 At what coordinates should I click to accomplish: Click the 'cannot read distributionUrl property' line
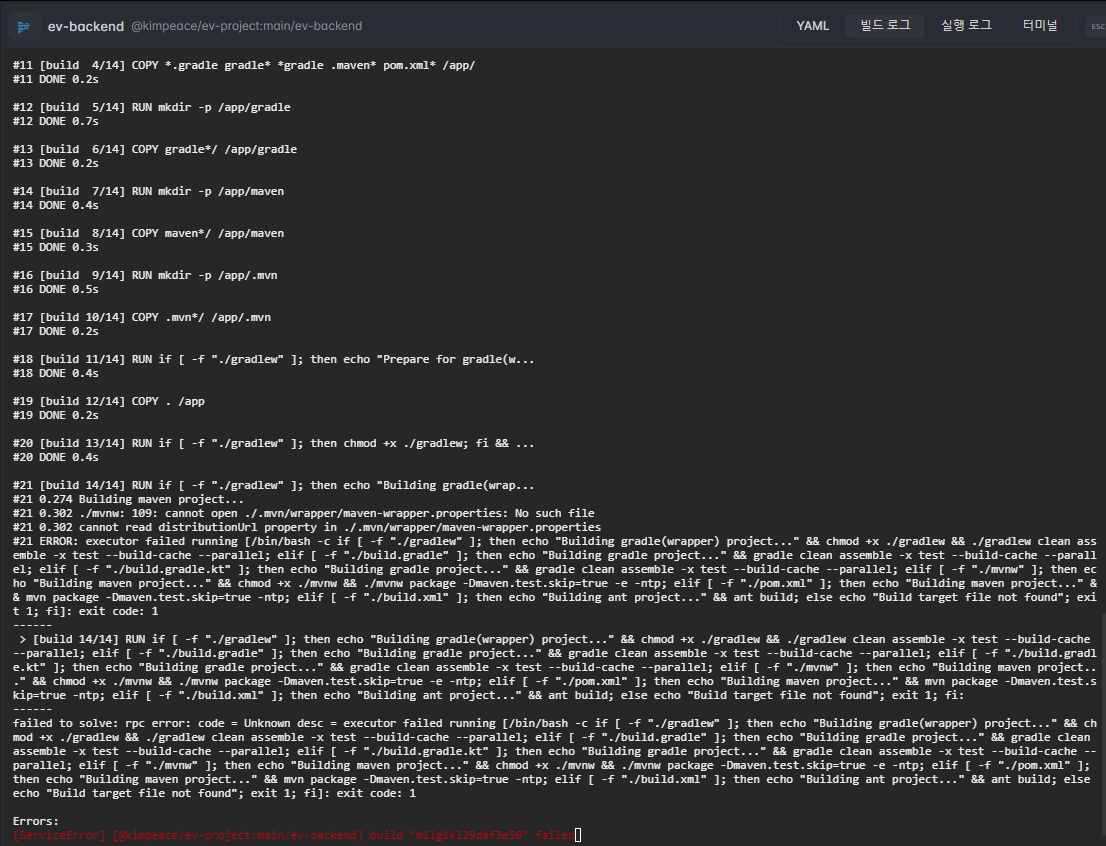tap(306, 526)
